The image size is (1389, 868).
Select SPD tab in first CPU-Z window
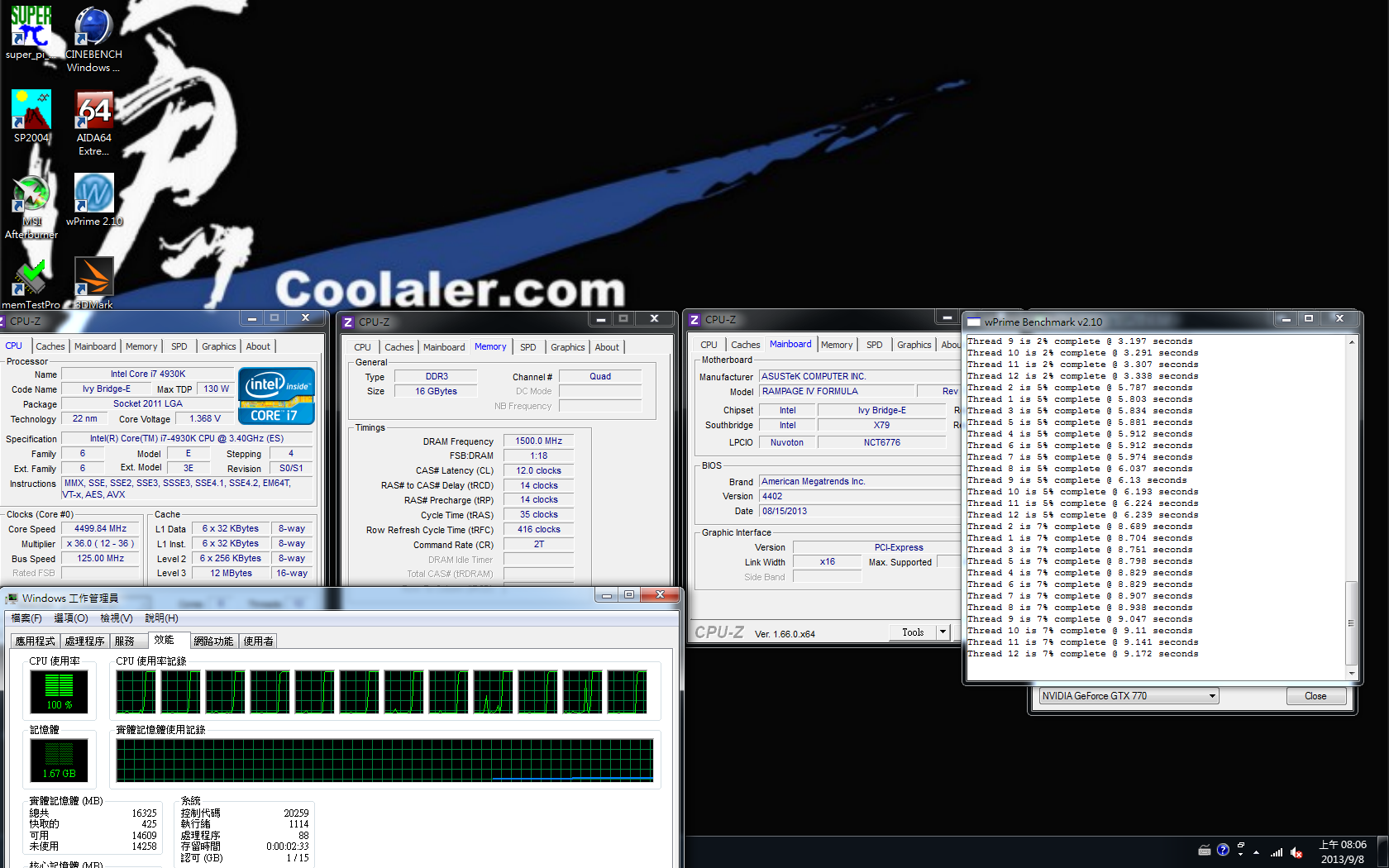point(179,346)
